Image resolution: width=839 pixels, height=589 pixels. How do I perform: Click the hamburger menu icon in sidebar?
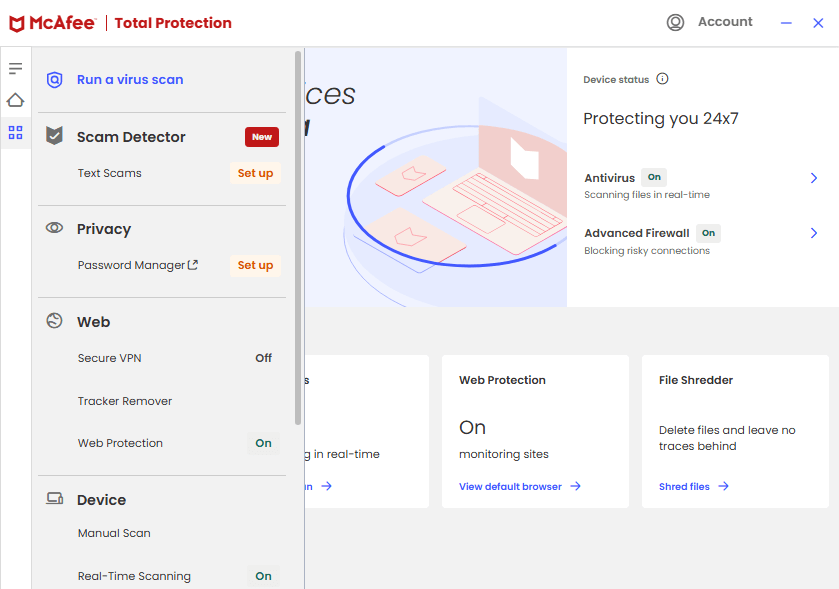pyautogui.click(x=15, y=68)
